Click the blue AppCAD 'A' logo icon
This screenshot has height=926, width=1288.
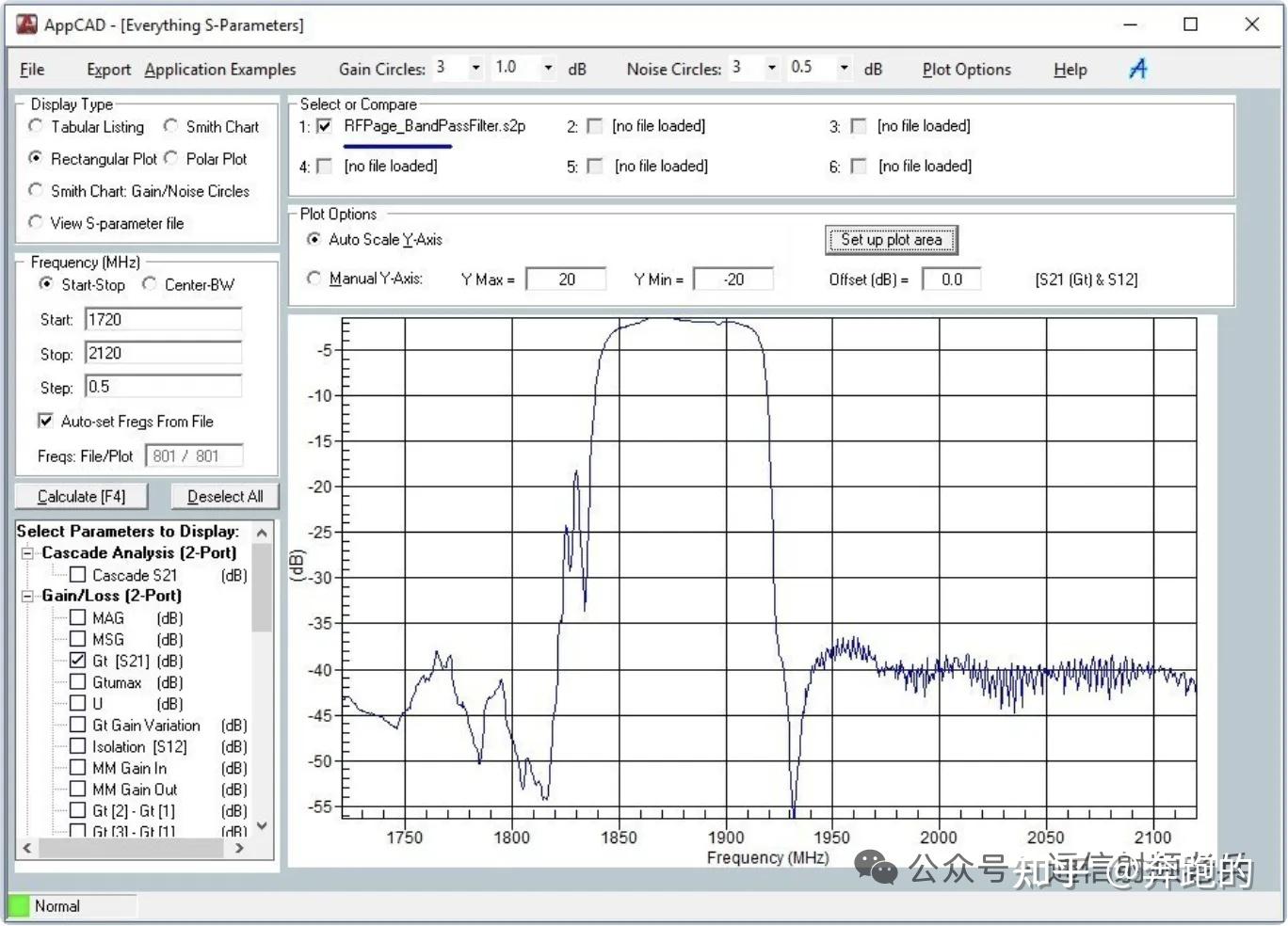click(1138, 69)
